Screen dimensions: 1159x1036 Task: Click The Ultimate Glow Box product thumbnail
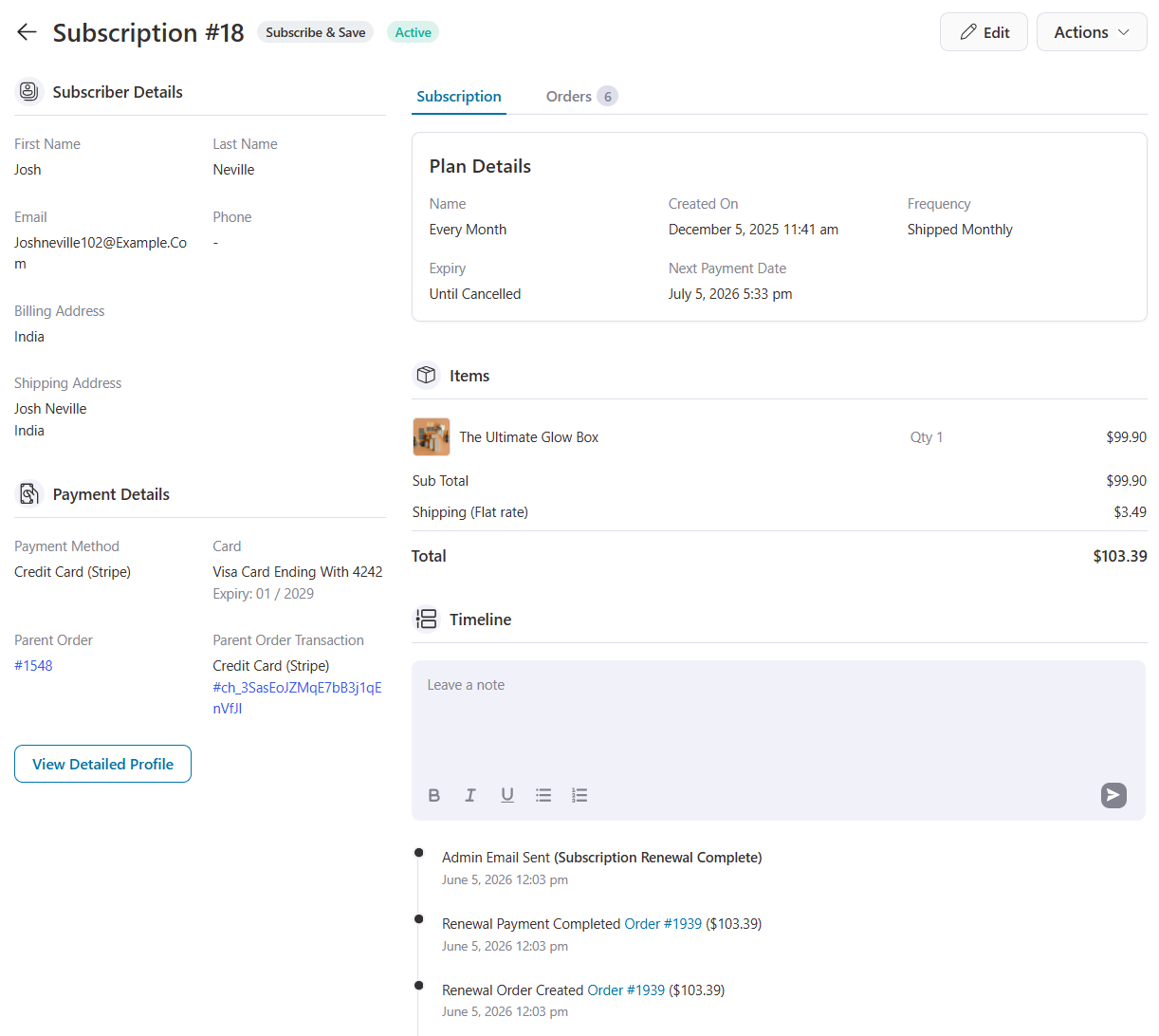[432, 437]
